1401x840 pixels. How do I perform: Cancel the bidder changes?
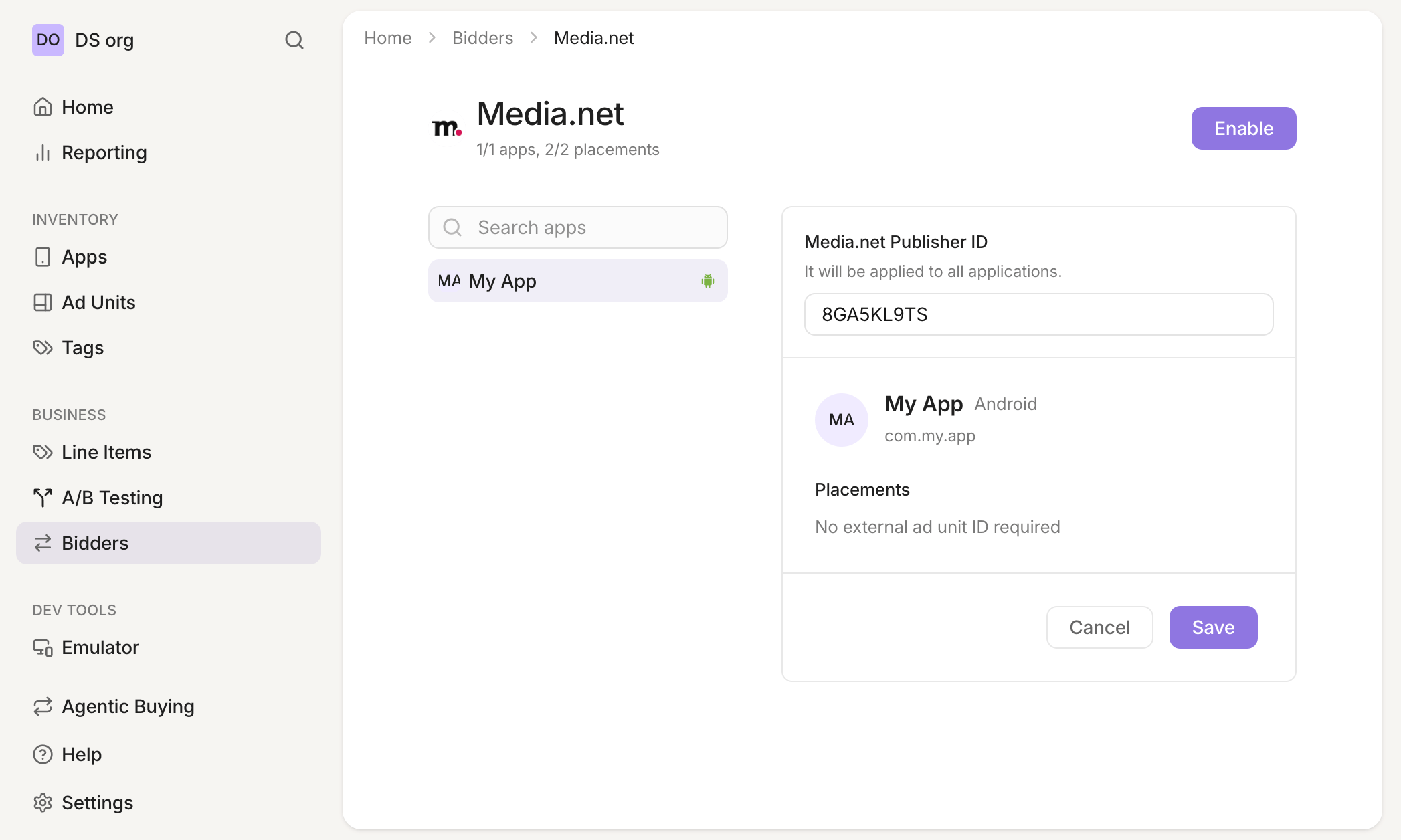(1100, 627)
